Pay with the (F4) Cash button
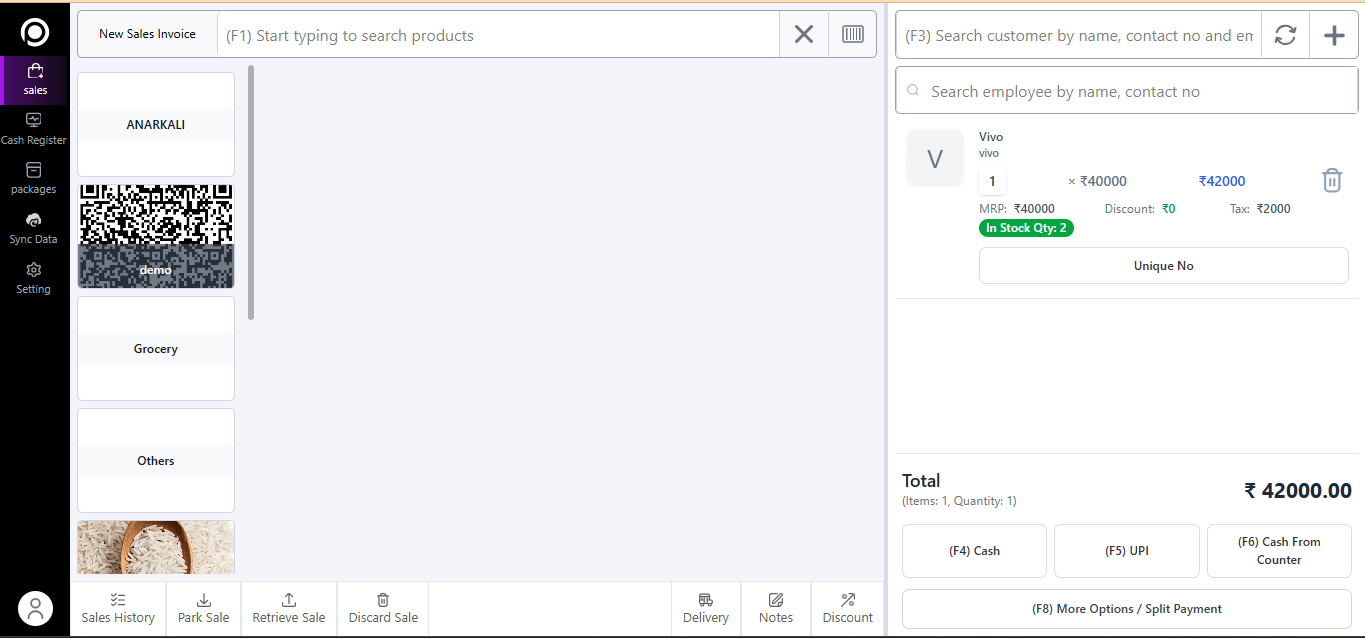This screenshot has width=1365, height=638. 974,551
